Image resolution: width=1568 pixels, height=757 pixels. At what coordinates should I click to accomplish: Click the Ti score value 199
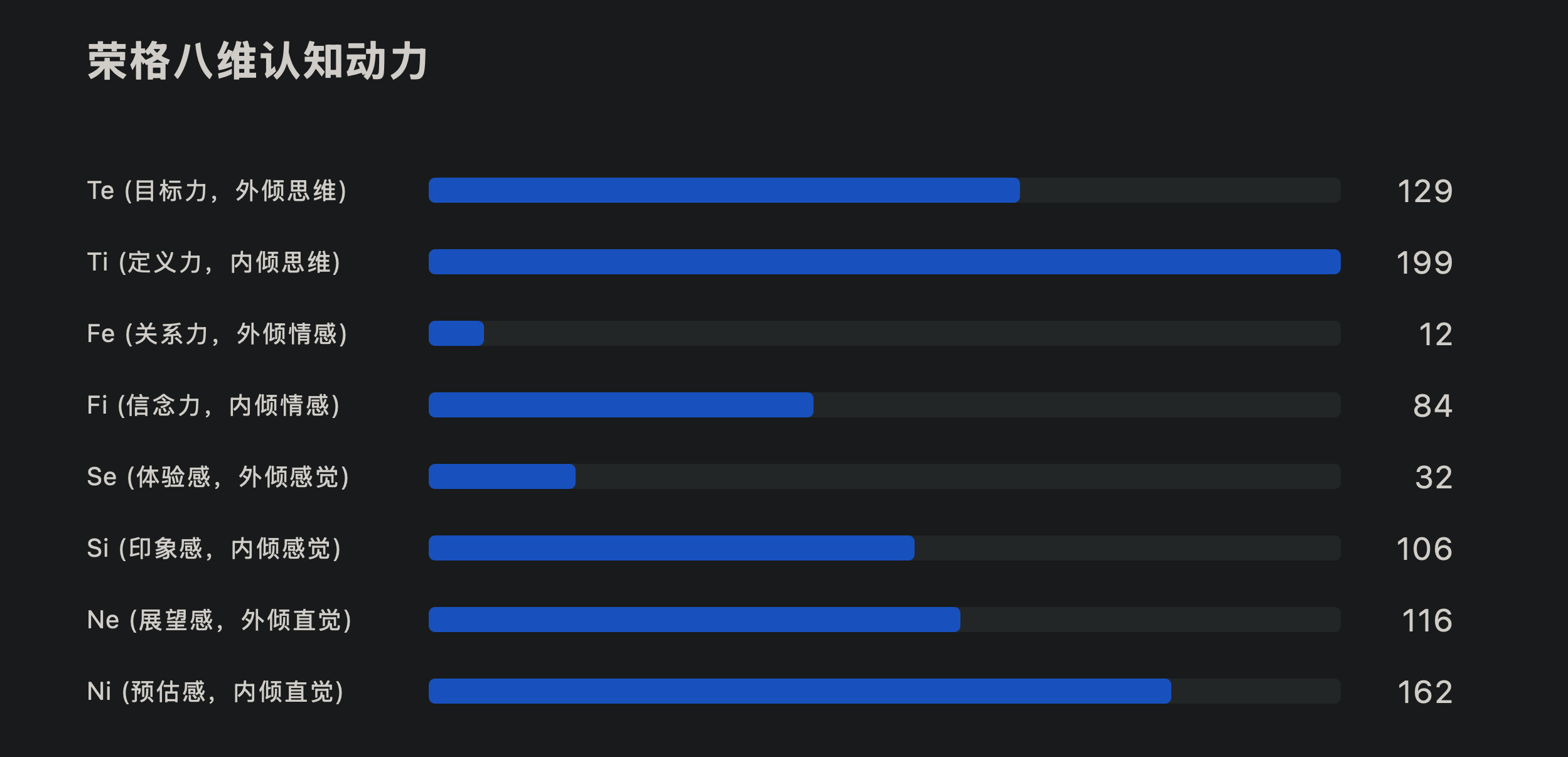tap(1424, 262)
